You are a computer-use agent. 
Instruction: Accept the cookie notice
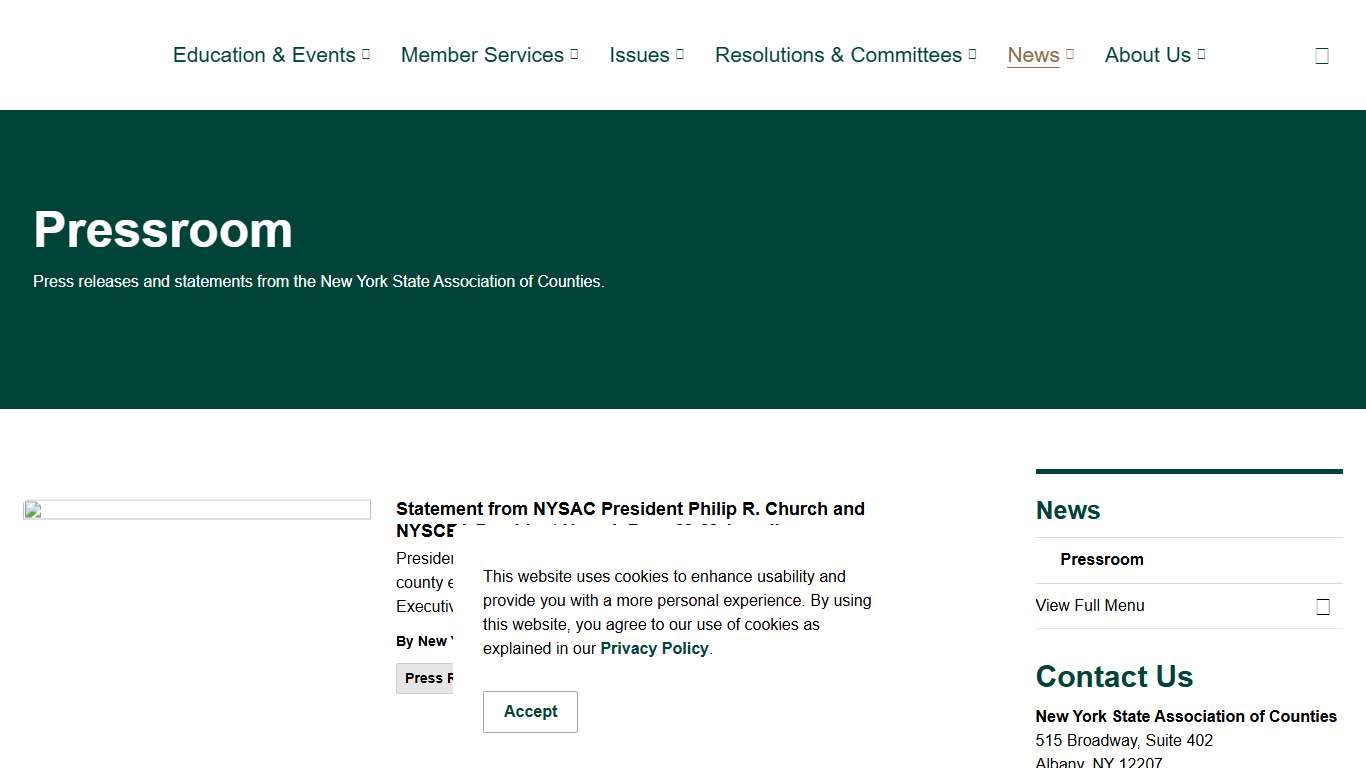(x=530, y=711)
